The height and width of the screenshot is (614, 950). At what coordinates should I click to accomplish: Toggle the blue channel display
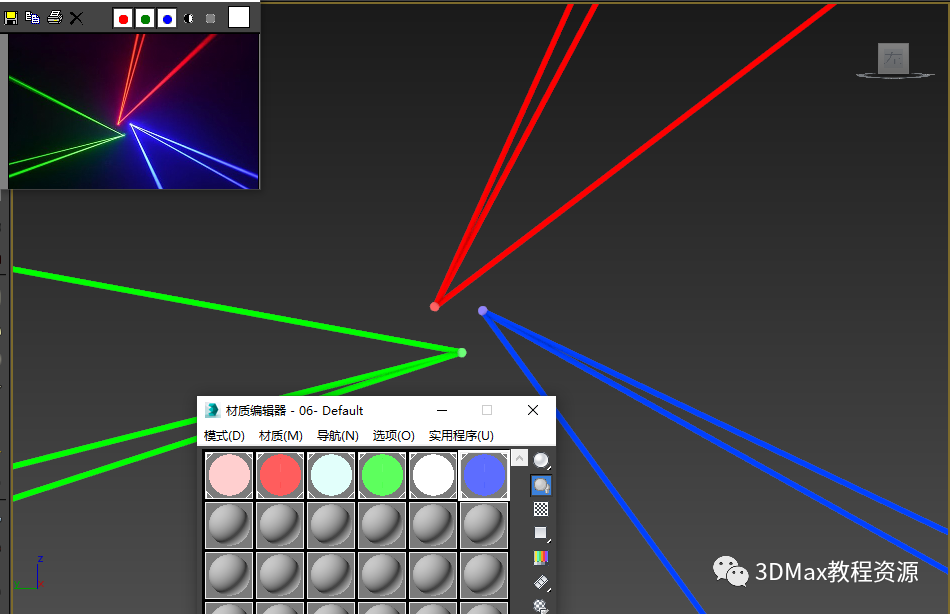[x=167, y=19]
